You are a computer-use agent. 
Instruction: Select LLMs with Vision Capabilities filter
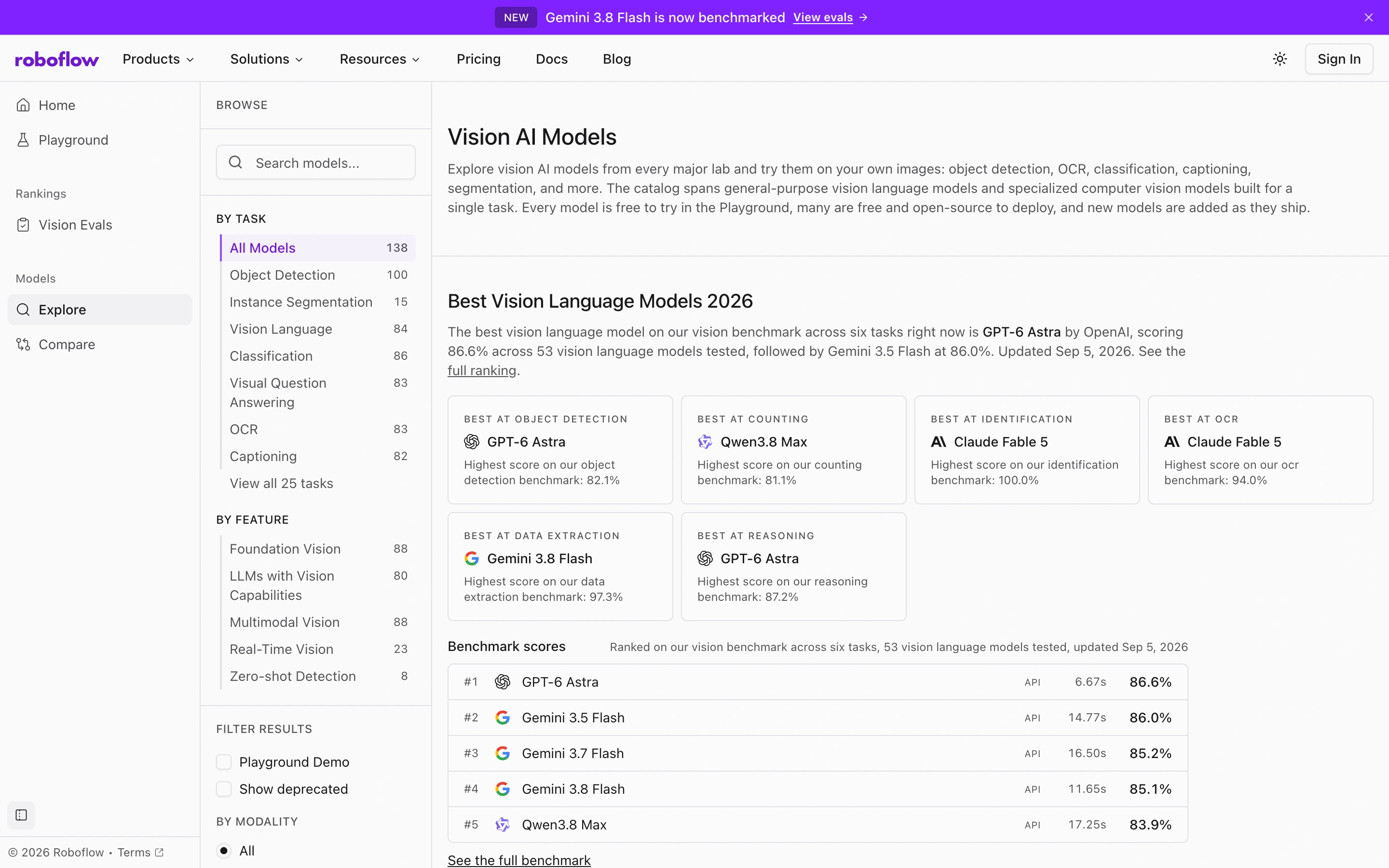[318, 585]
